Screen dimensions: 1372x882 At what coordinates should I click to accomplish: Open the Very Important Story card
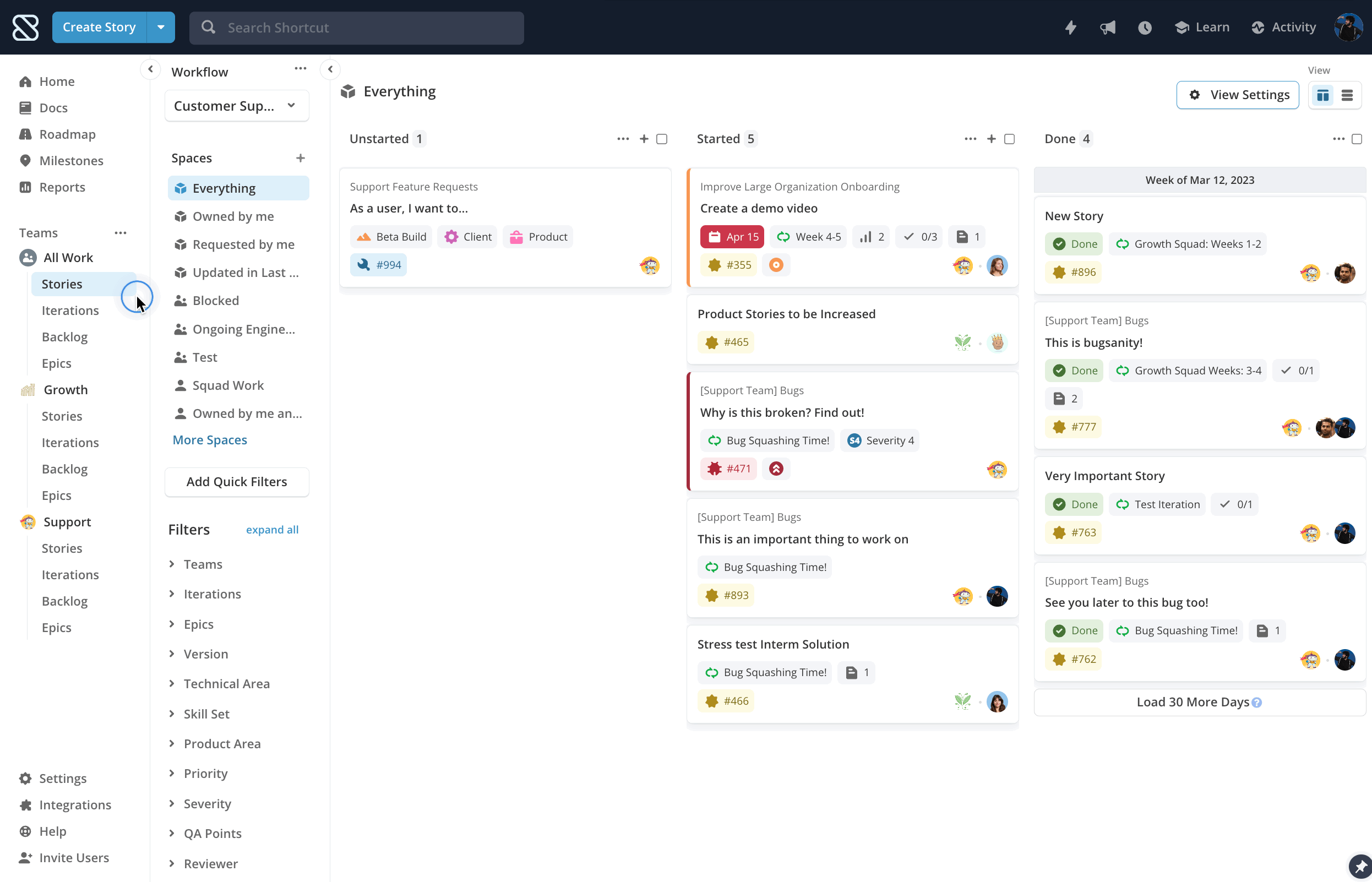pos(1200,506)
